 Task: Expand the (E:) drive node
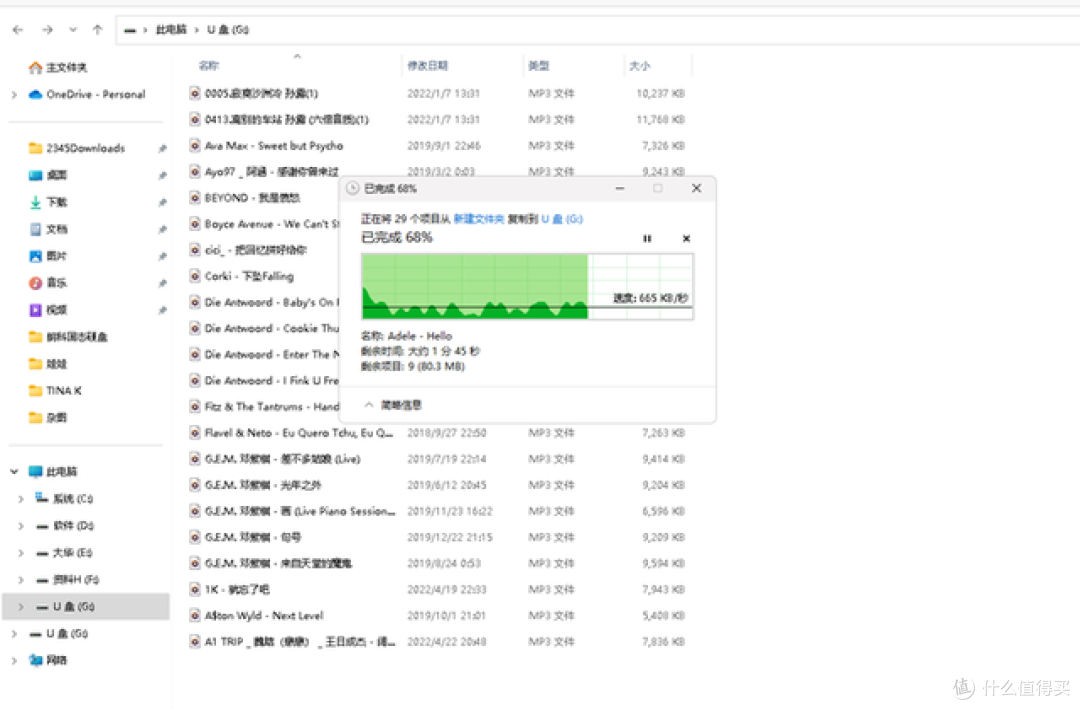point(21,552)
